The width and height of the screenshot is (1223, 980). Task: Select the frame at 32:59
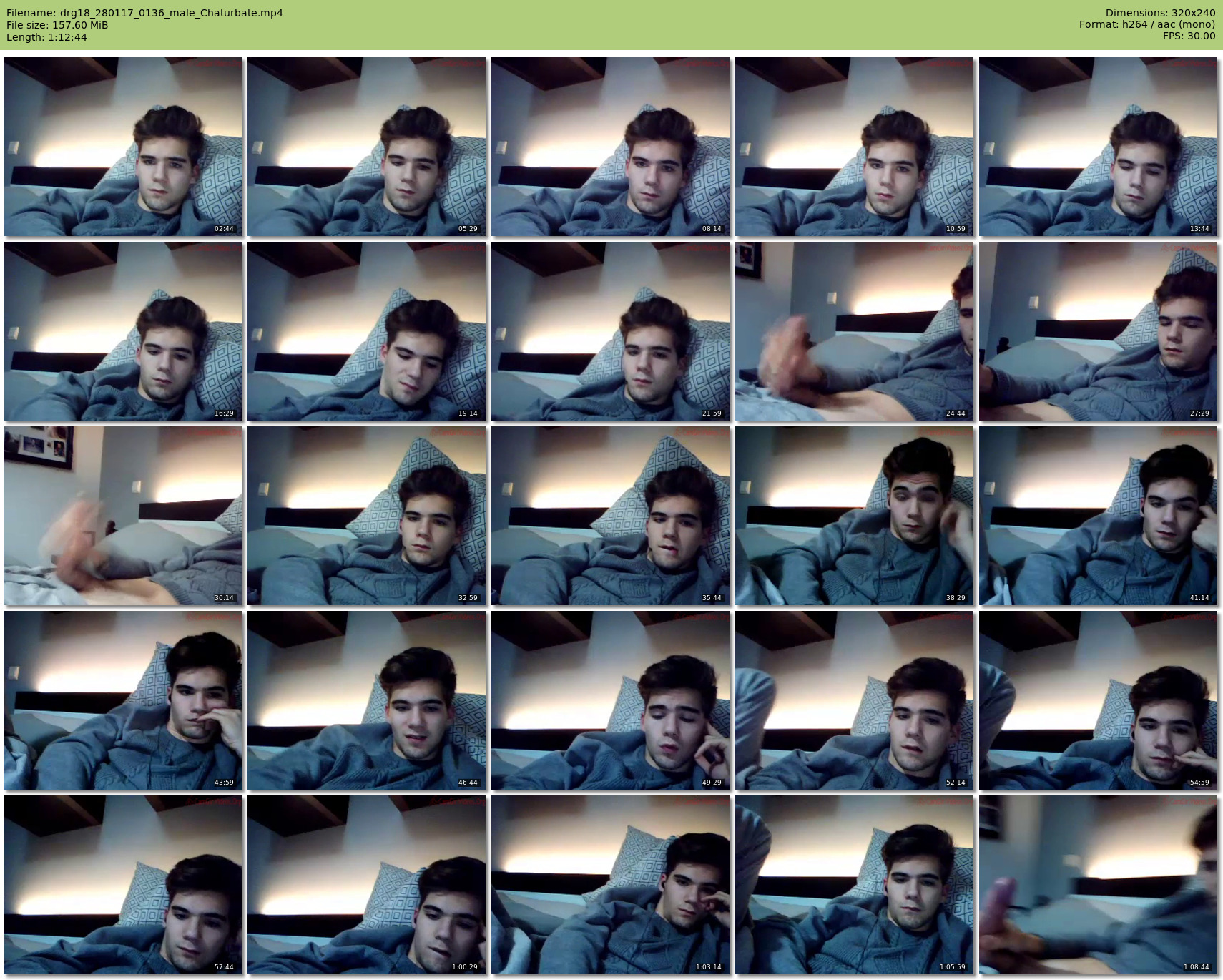pyautogui.click(x=366, y=516)
